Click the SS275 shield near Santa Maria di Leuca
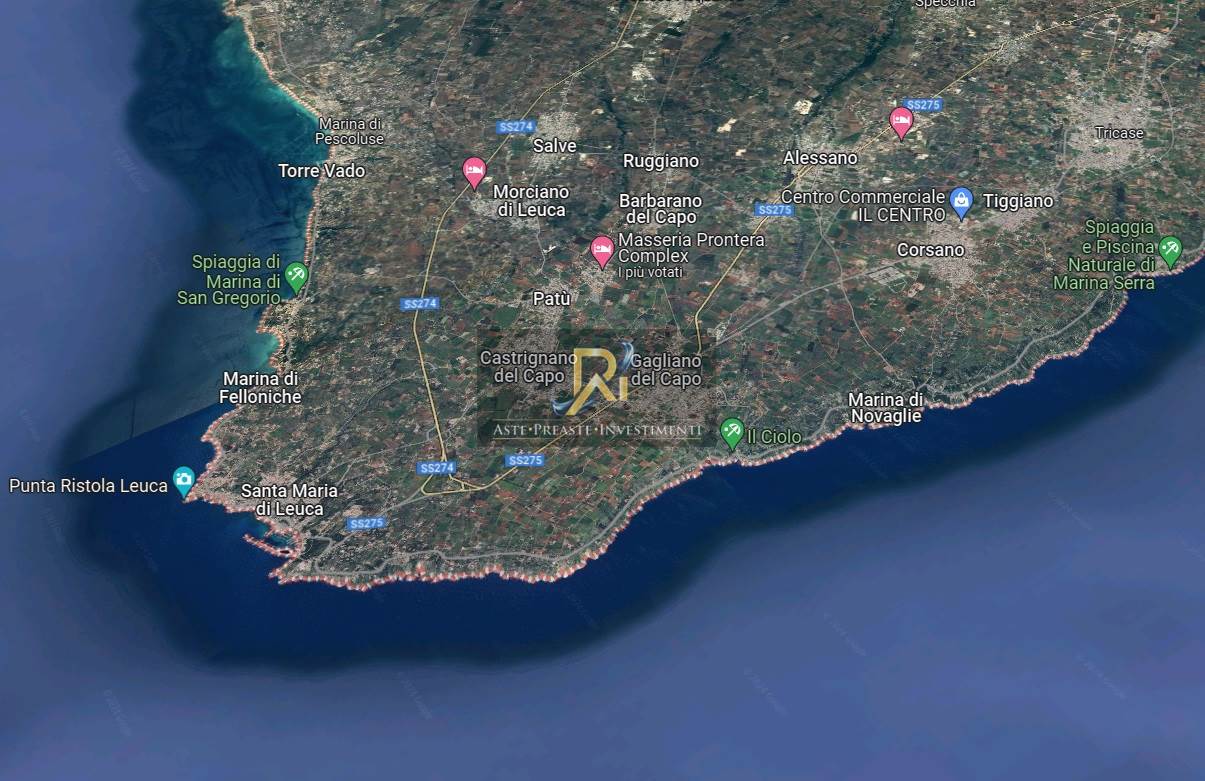 367,523
